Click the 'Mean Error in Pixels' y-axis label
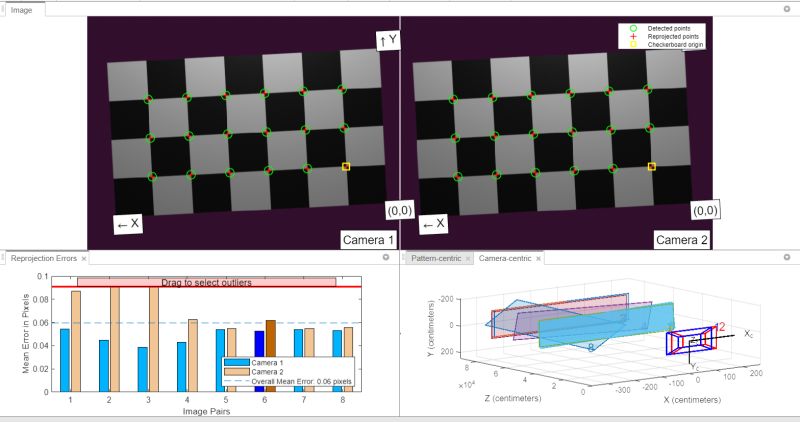The height and width of the screenshot is (422, 800). pyautogui.click(x=26, y=334)
